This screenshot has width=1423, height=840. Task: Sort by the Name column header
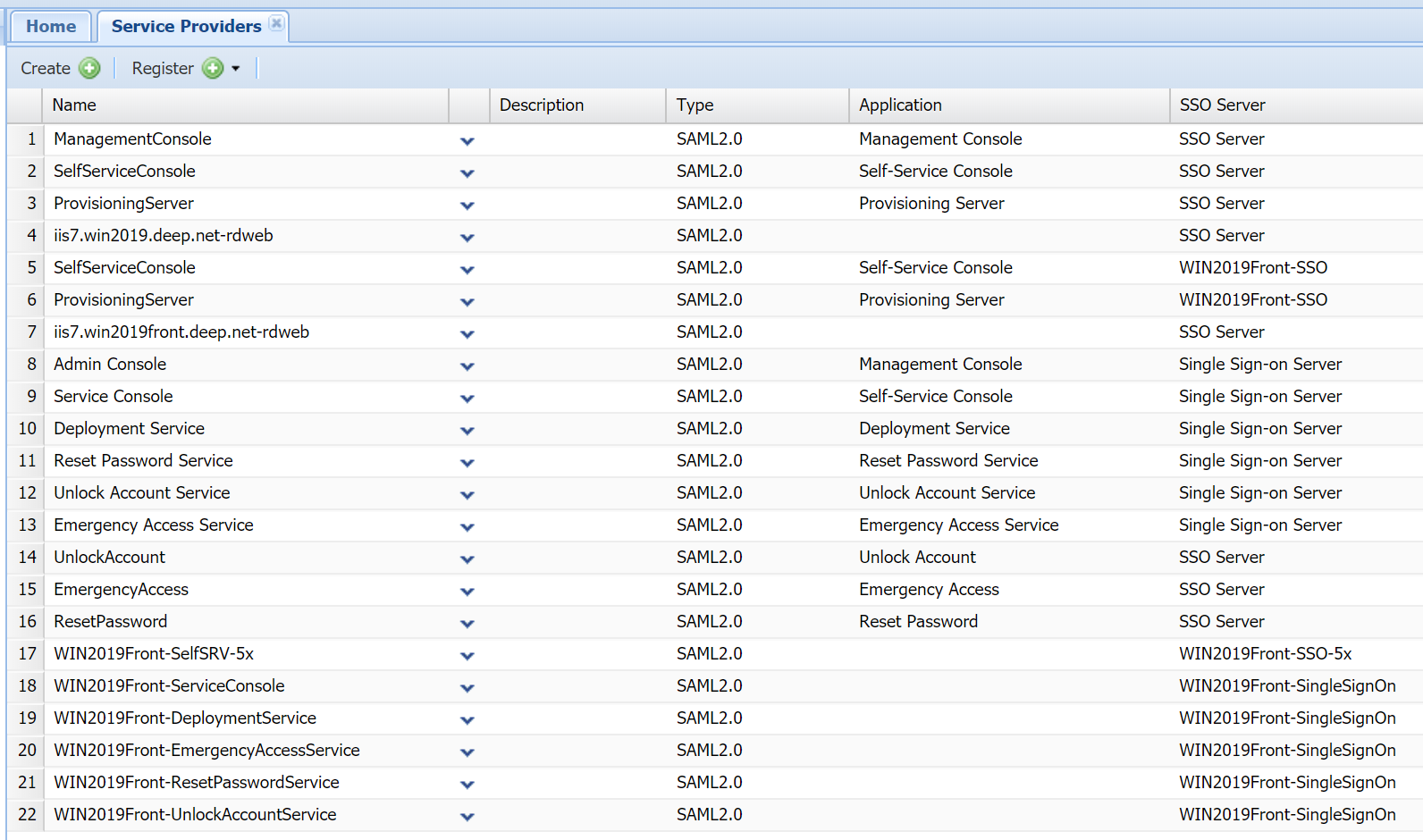click(x=74, y=105)
